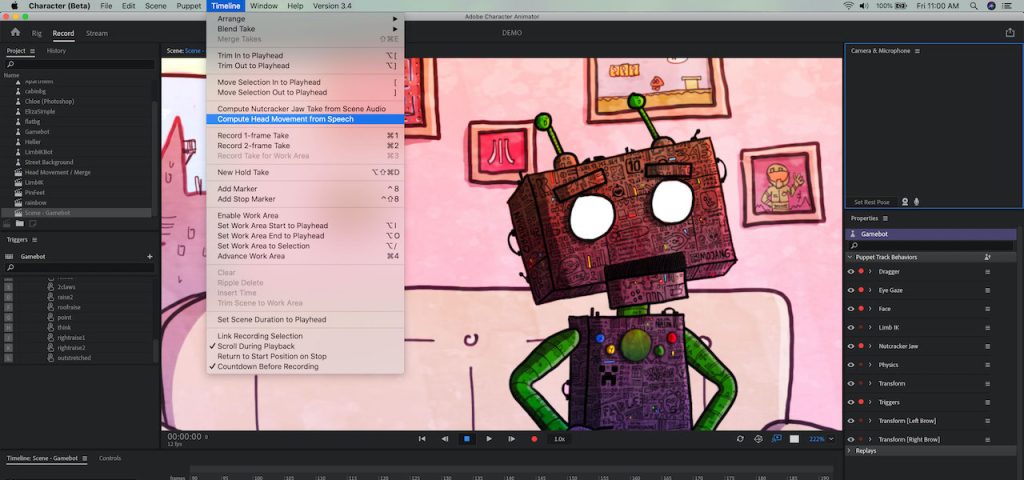Open the Puppet menu
This screenshot has height=480, width=1024.
tap(189, 6)
